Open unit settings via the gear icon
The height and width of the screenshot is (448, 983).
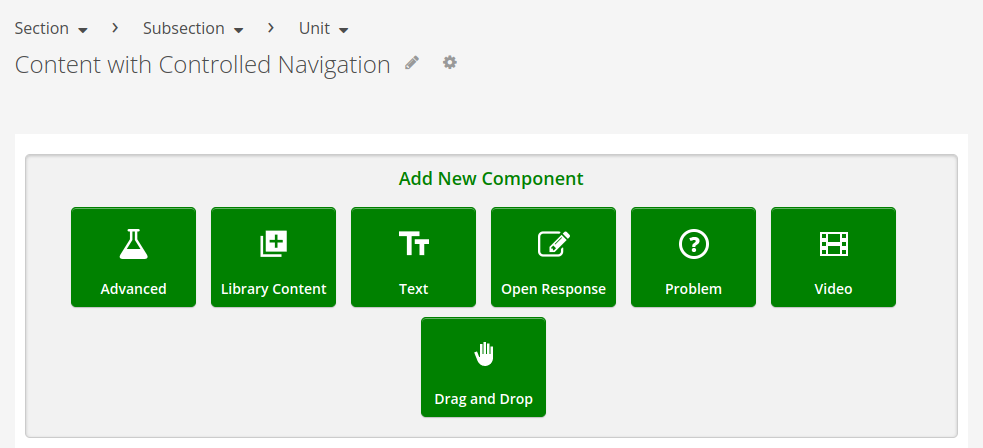tap(450, 63)
